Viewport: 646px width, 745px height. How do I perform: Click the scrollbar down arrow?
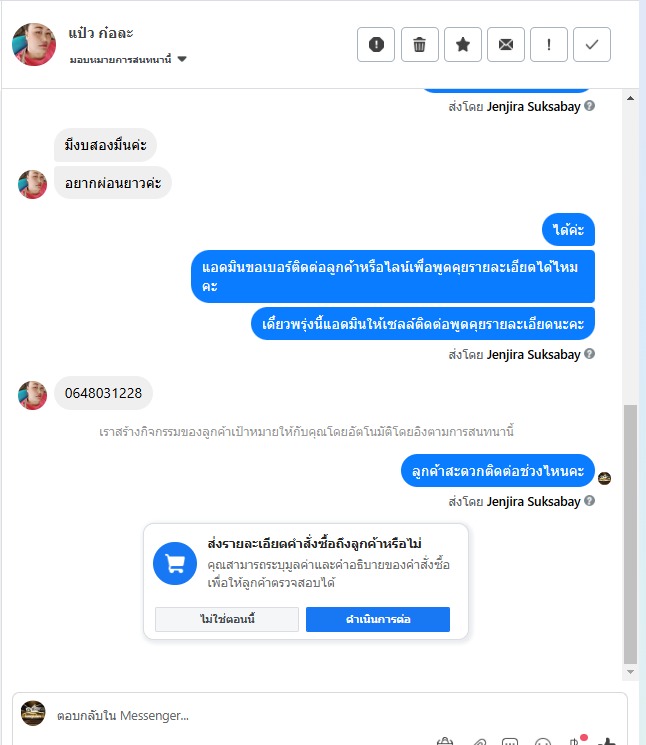630,672
